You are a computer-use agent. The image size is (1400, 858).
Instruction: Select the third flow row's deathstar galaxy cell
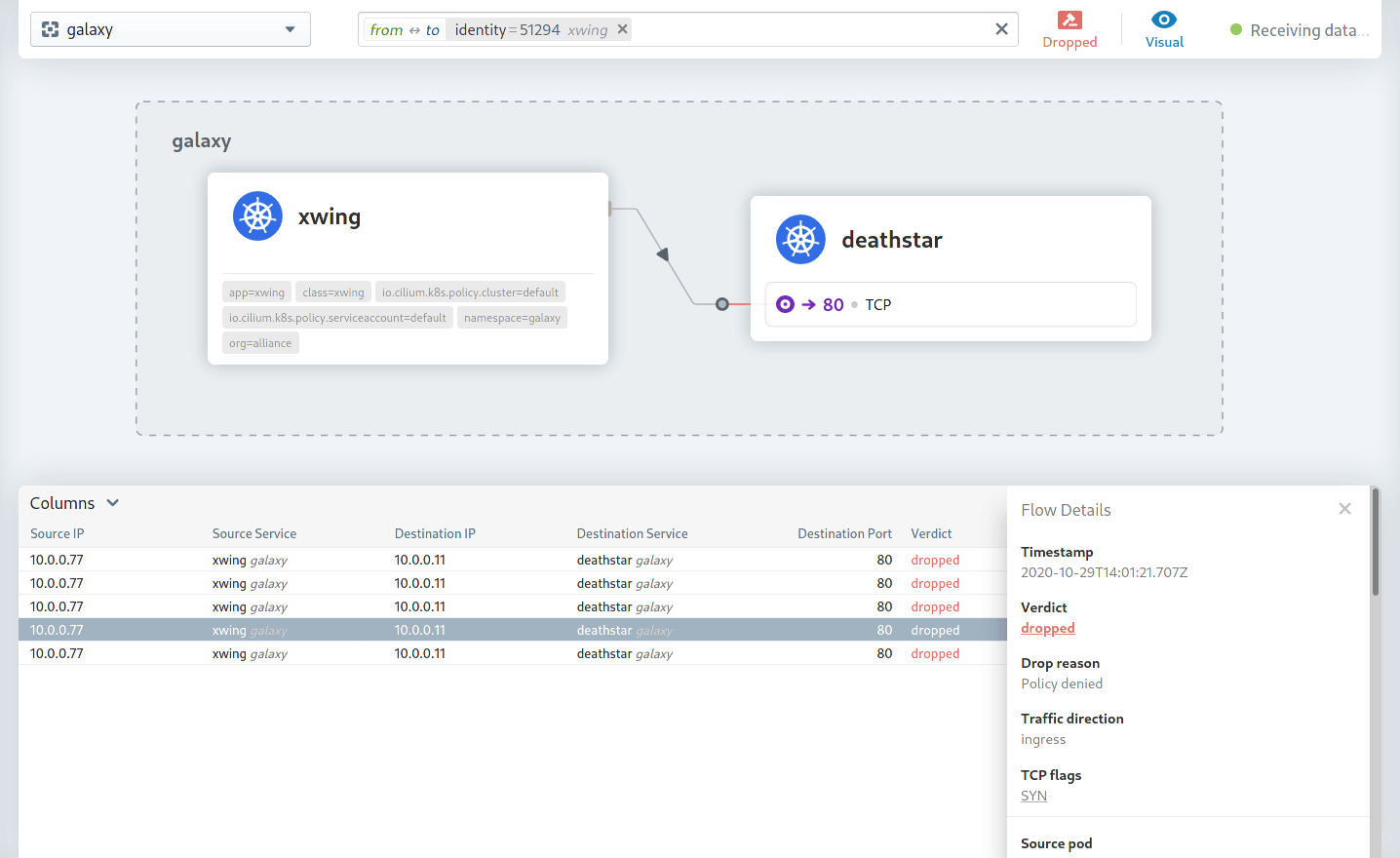(x=625, y=606)
